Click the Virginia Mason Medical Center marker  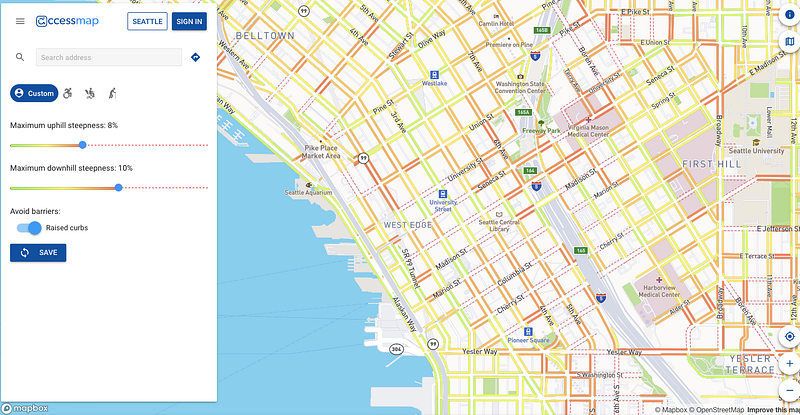coord(588,119)
